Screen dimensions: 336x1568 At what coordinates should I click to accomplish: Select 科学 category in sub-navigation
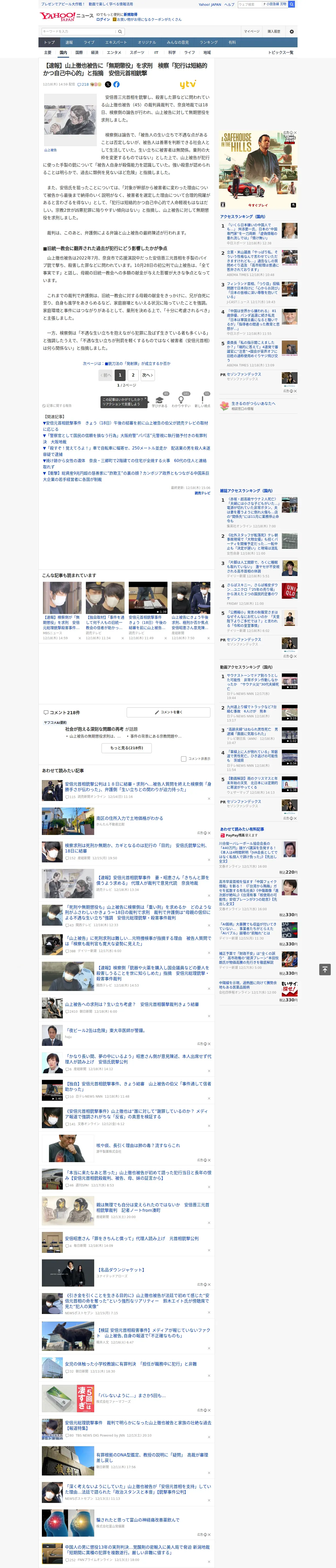[172, 52]
